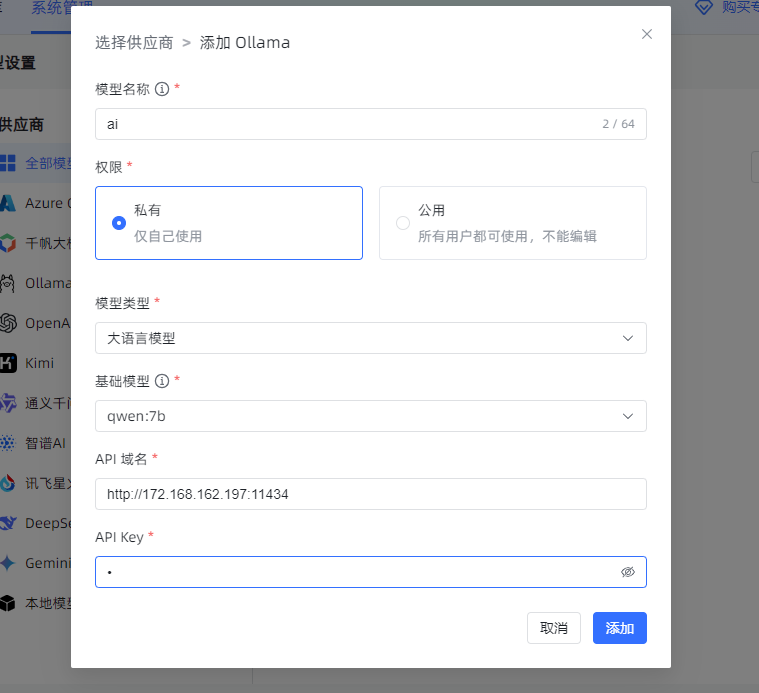Click the 基础模型 dropdown chevron arrow
Viewport: 759px width, 693px height.
628,416
